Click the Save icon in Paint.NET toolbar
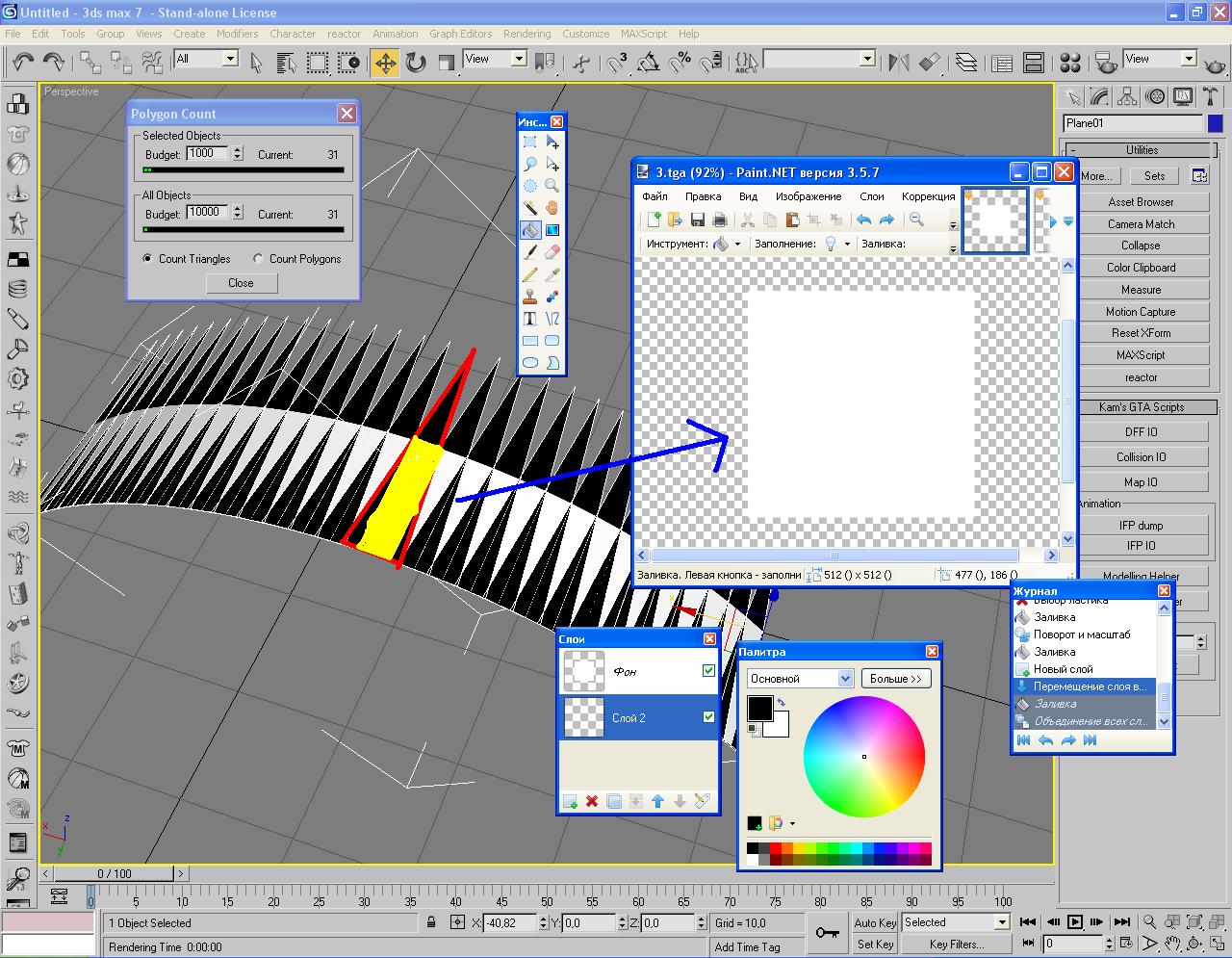The image size is (1232, 958). [x=698, y=220]
